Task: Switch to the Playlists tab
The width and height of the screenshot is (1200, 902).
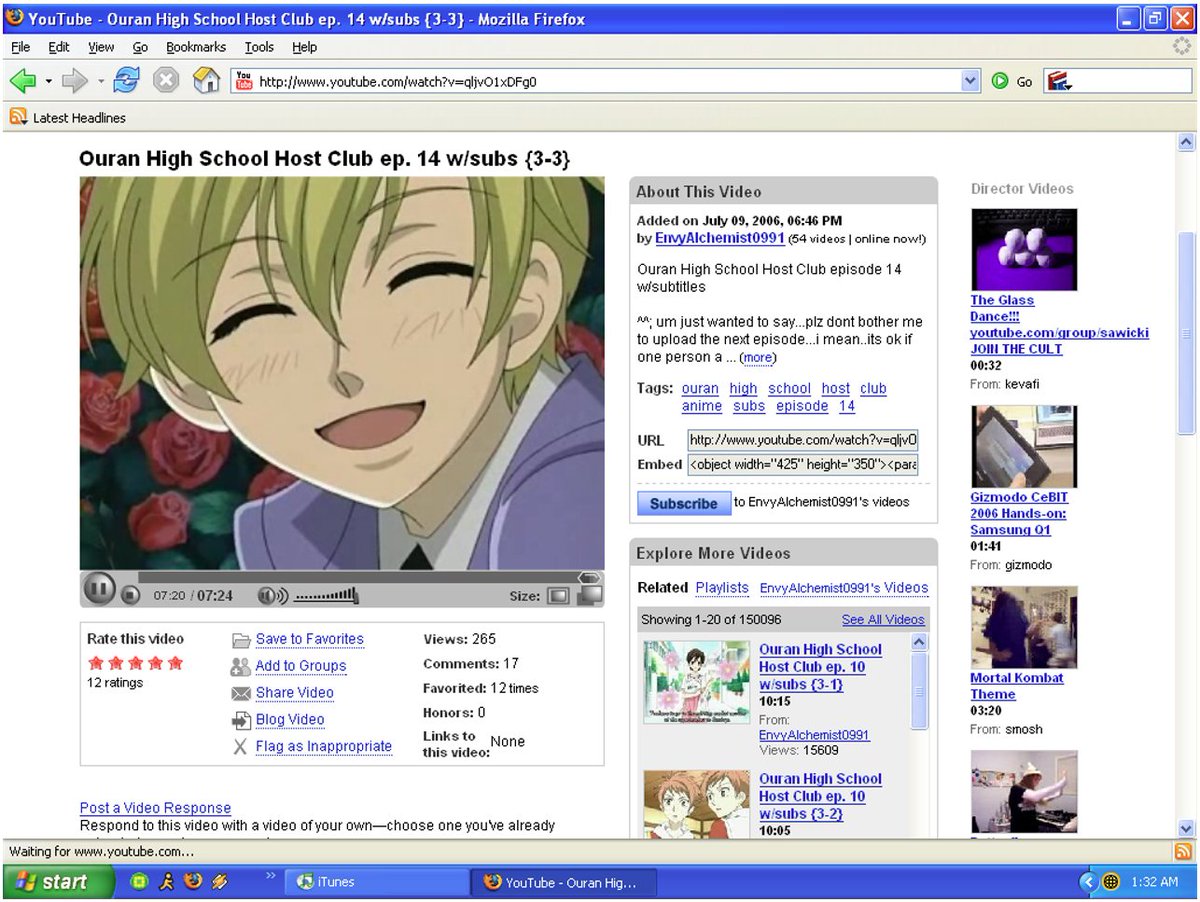Action: 722,588
